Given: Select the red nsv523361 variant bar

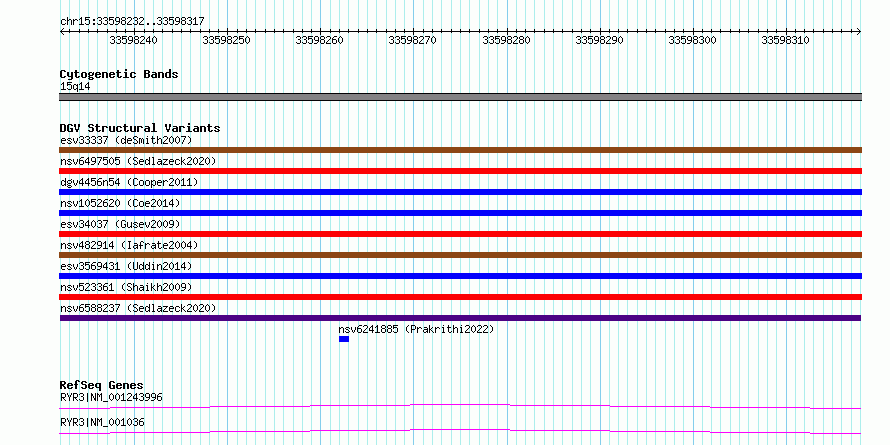Looking at the screenshot, I should point(460,297).
